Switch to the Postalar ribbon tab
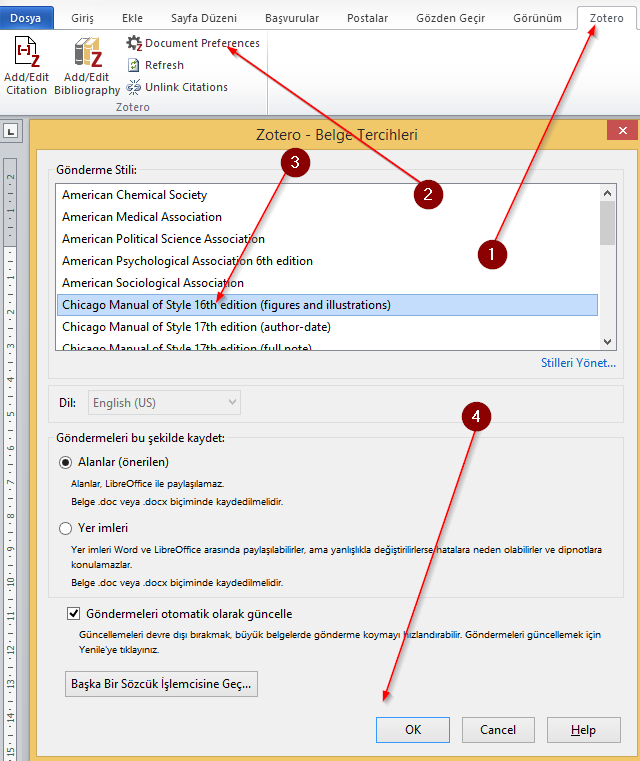Screen dimensions: 640x761 [367, 18]
